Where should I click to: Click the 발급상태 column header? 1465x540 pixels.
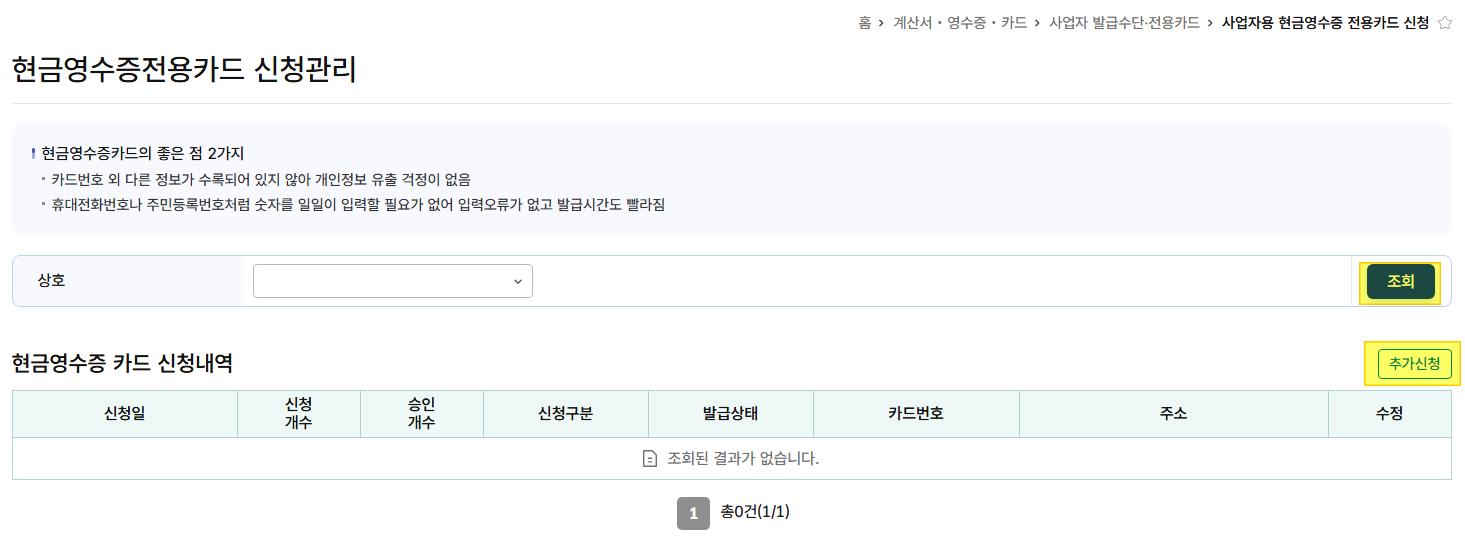click(731, 414)
